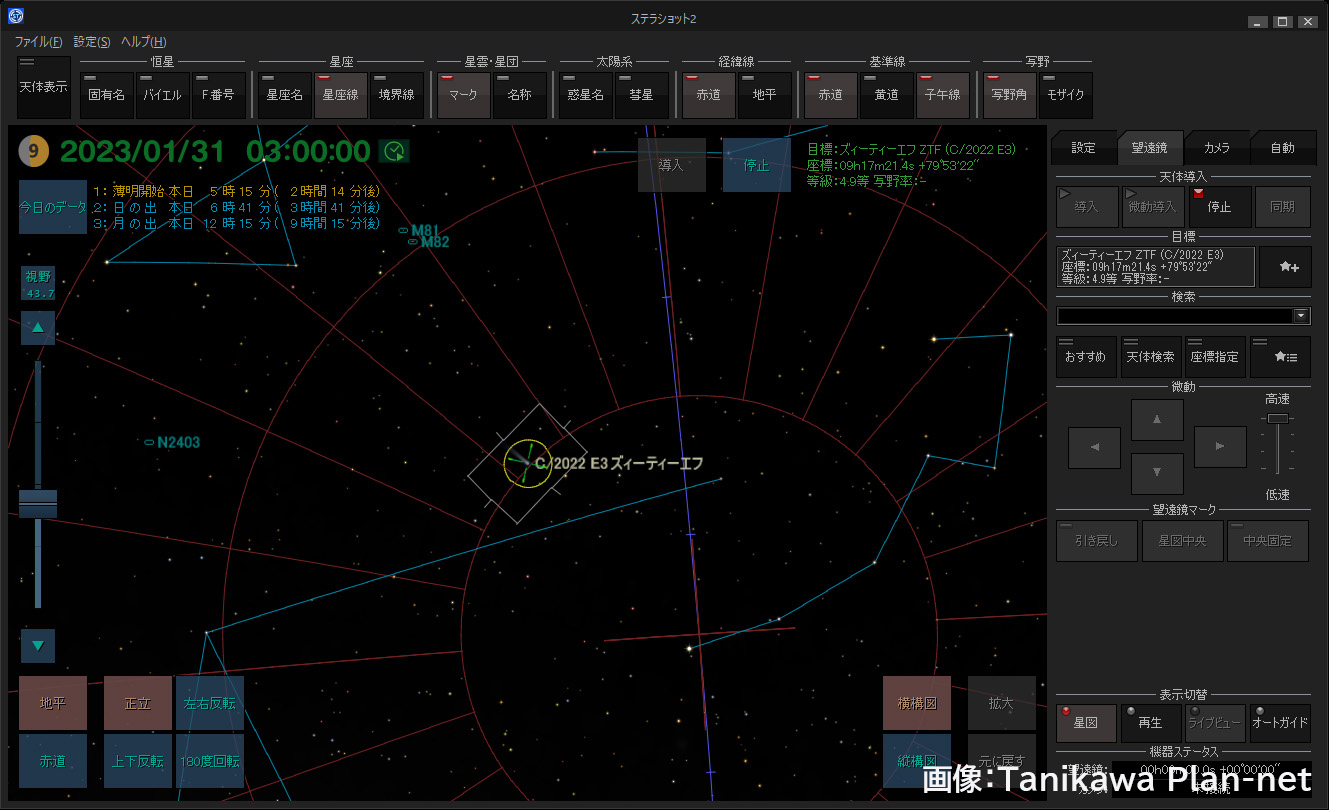Click the 停止 button above the star chart

pyautogui.click(x=756, y=165)
